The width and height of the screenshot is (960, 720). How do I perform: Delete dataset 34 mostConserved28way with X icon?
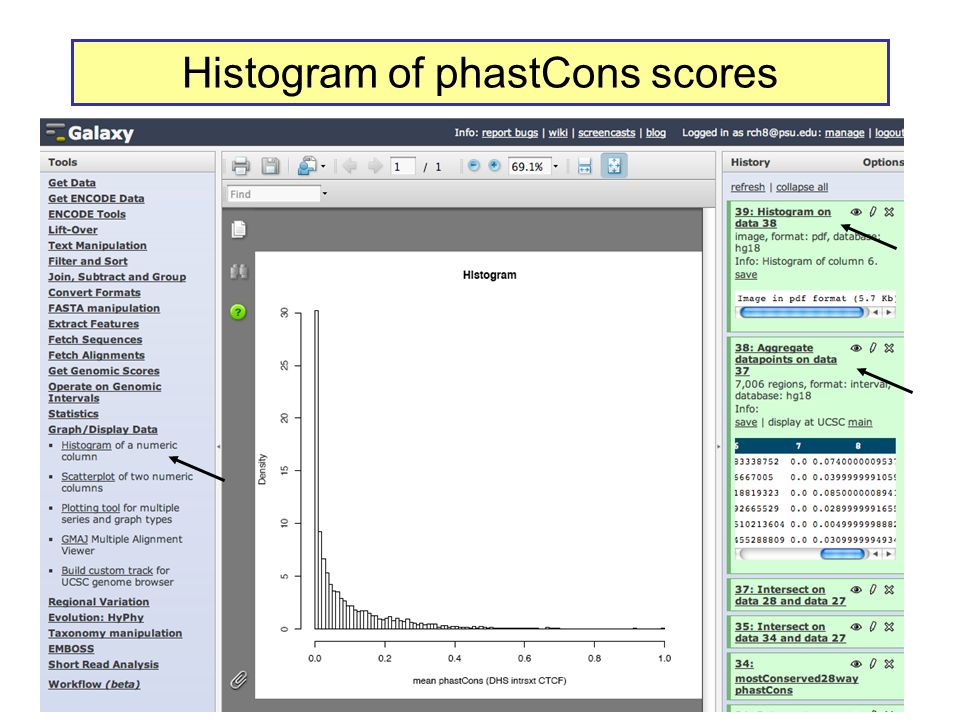(x=889, y=664)
